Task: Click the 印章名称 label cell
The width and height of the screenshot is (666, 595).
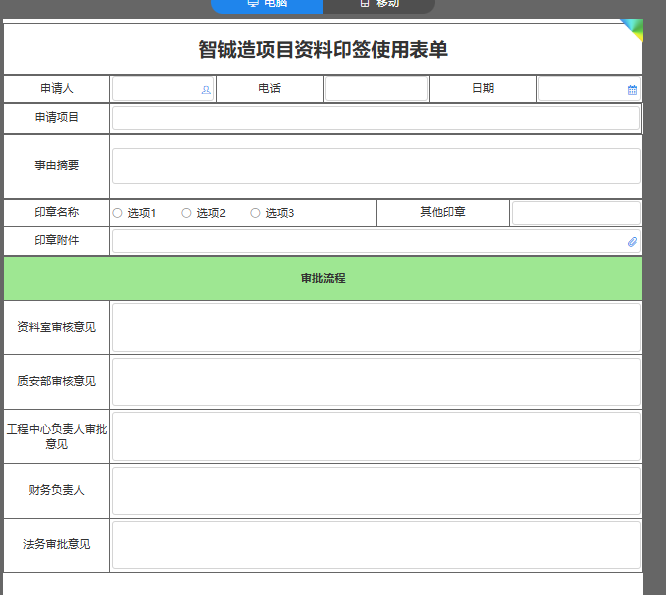Action: [56, 212]
